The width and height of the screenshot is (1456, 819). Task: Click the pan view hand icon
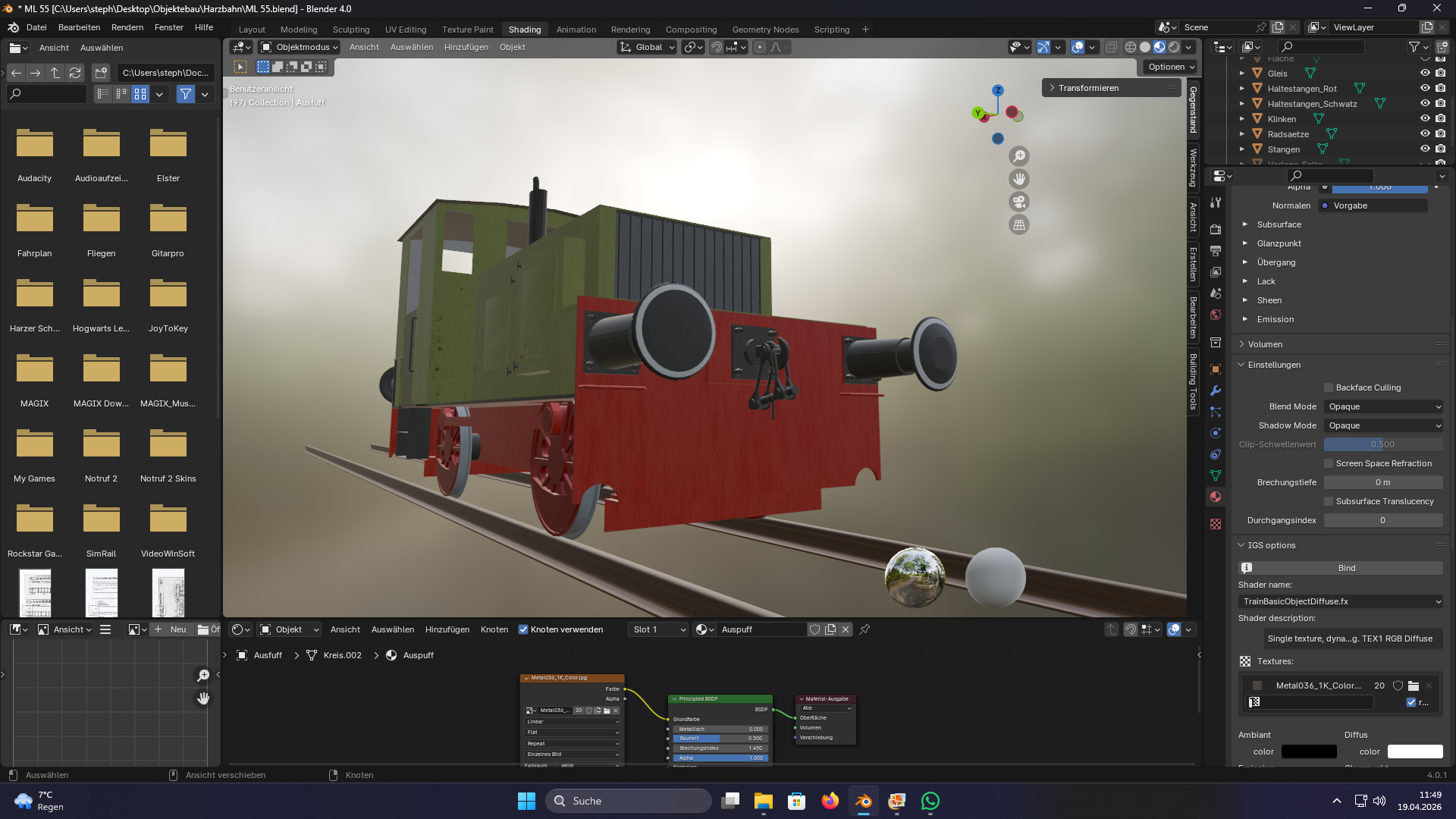1019,179
